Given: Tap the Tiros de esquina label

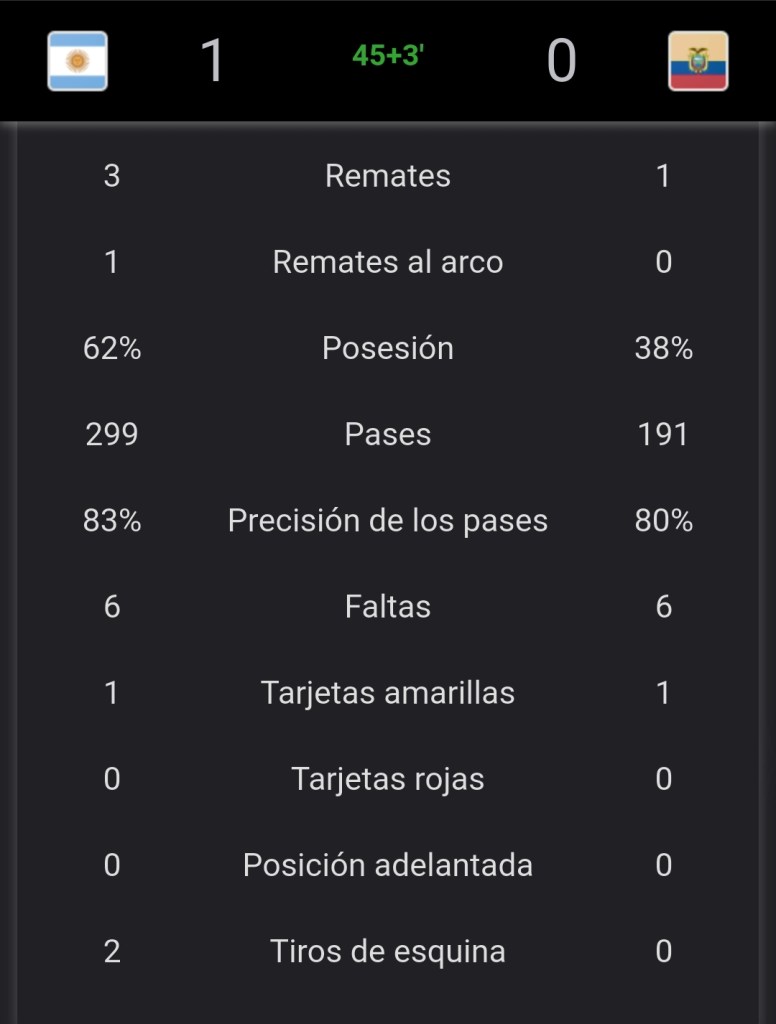Looking at the screenshot, I should point(388,950).
